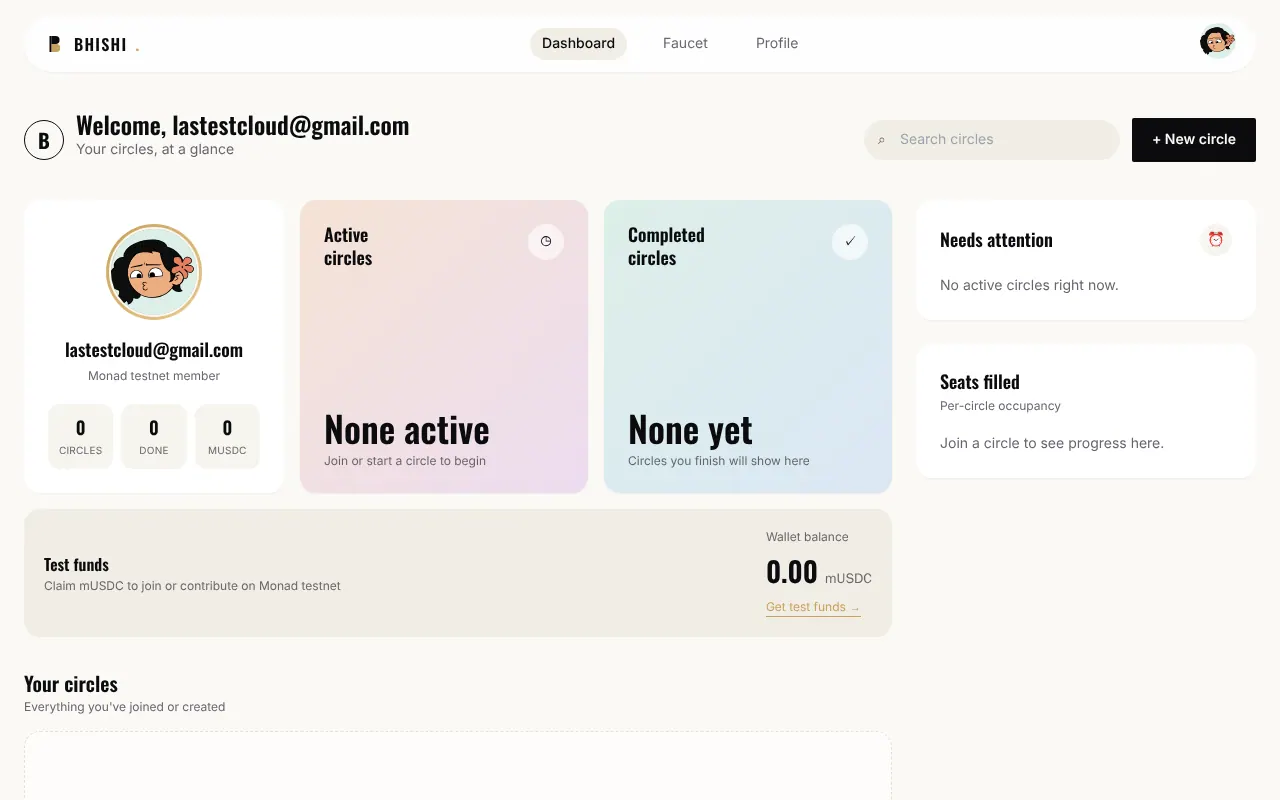Viewport: 1280px width, 800px height.
Task: Focus the Search circles input field
Action: click(x=992, y=140)
